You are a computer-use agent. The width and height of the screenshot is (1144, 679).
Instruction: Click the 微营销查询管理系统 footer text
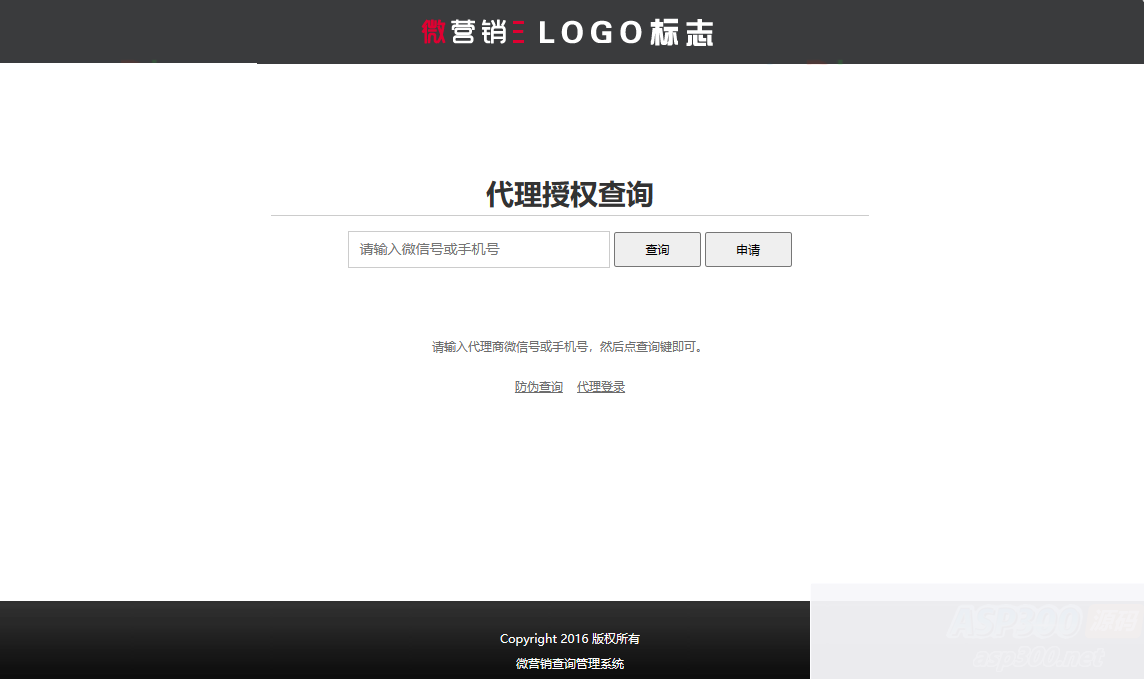coord(570,663)
